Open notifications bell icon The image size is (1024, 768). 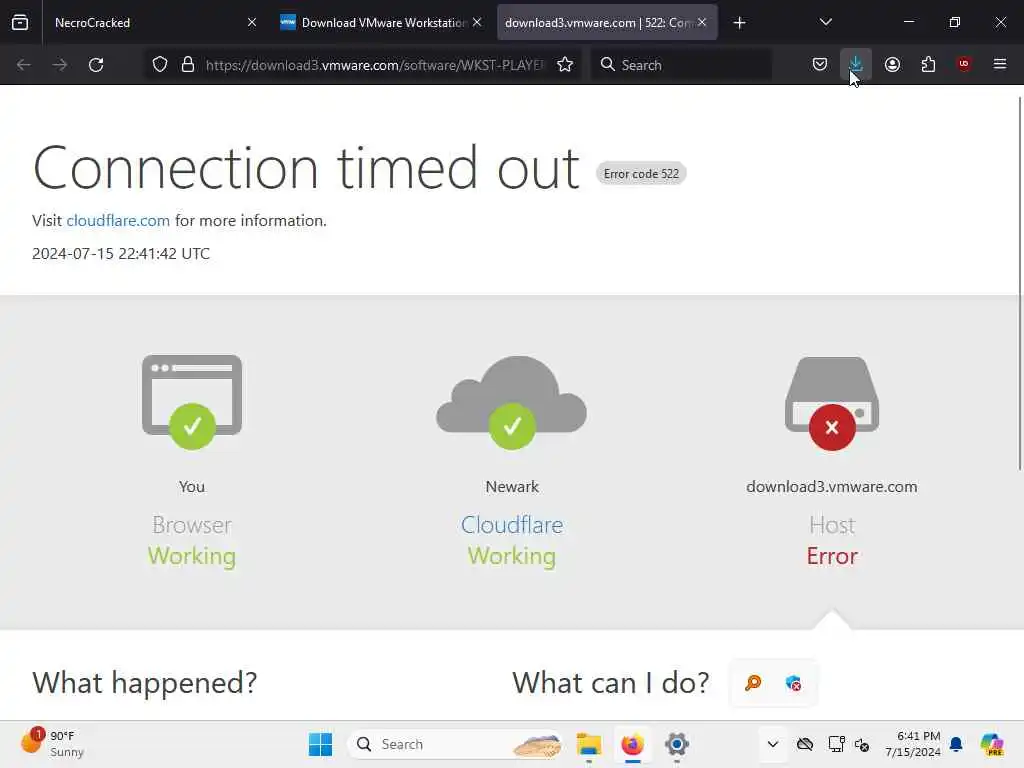[x=956, y=744]
